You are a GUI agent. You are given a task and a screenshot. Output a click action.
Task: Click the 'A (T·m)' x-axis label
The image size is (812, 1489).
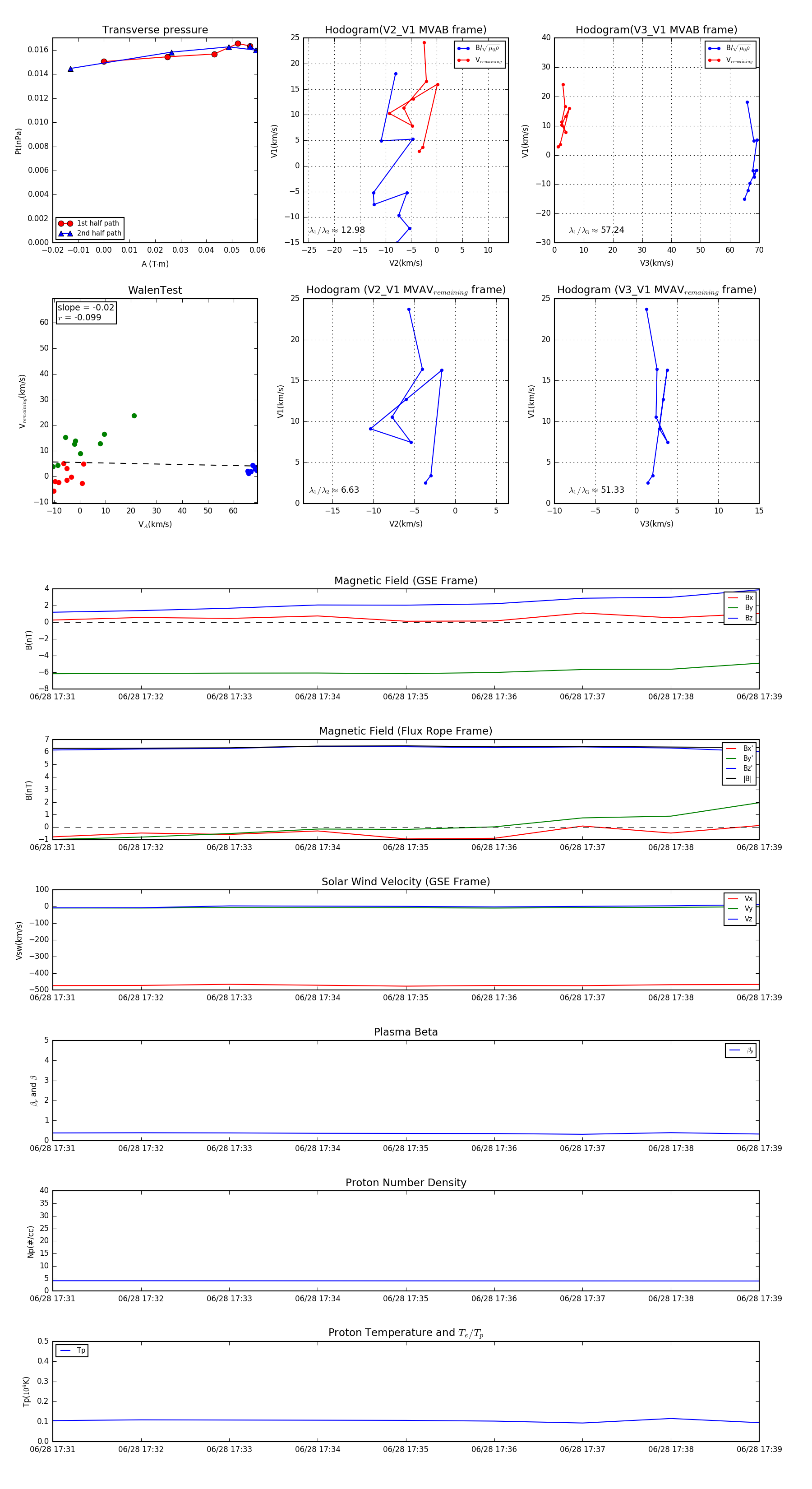click(x=155, y=264)
